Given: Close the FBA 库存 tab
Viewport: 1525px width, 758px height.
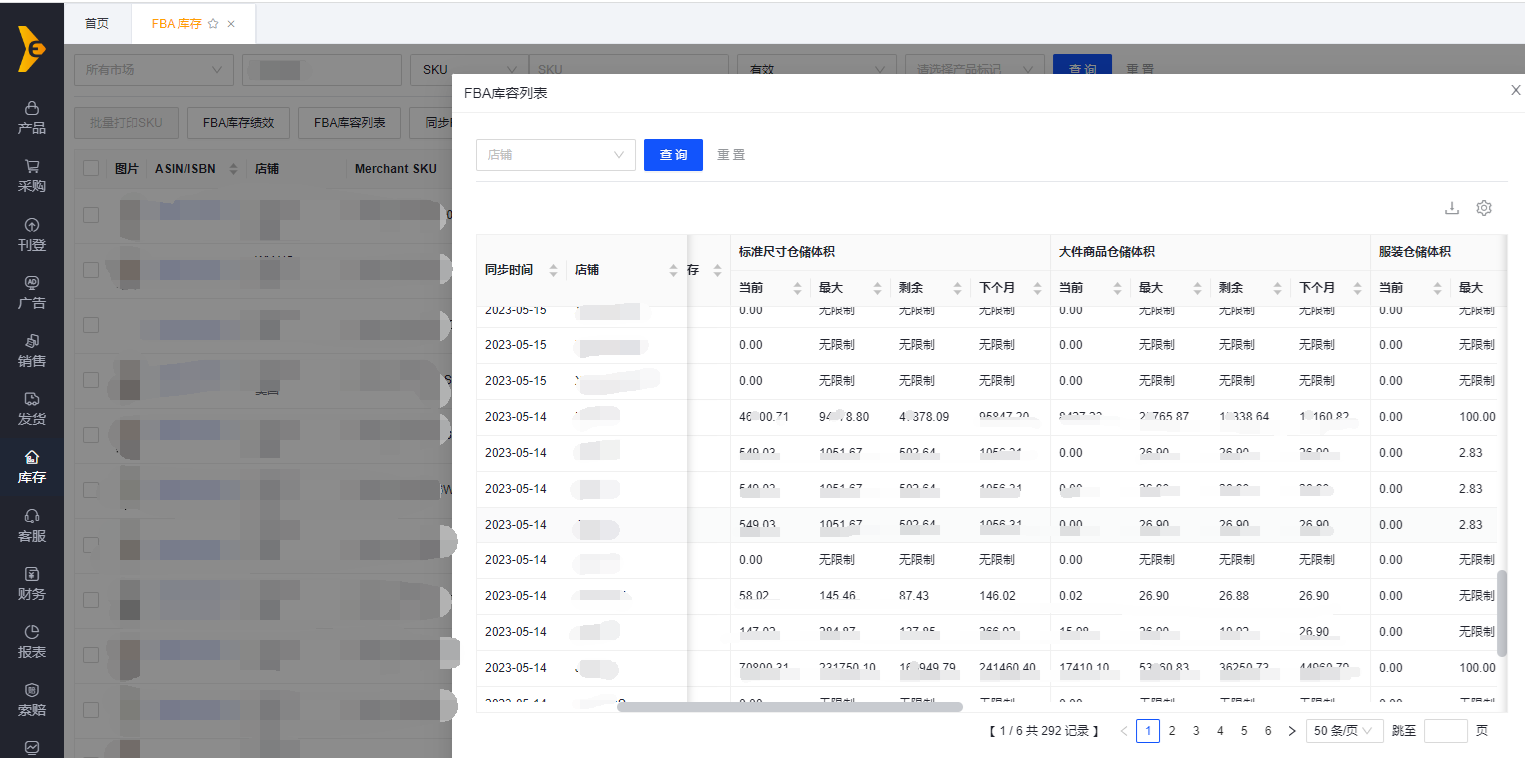Looking at the screenshot, I should click(x=231, y=24).
